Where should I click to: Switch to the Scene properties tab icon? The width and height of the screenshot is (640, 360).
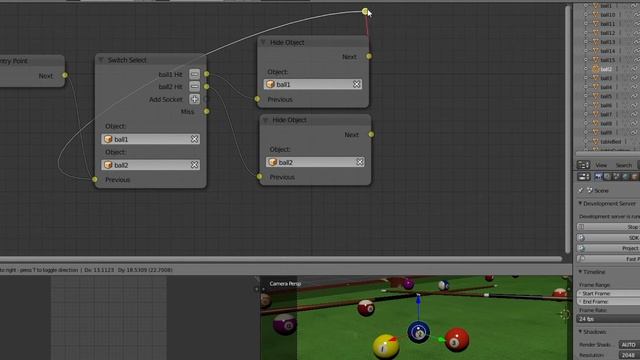(x=616, y=176)
